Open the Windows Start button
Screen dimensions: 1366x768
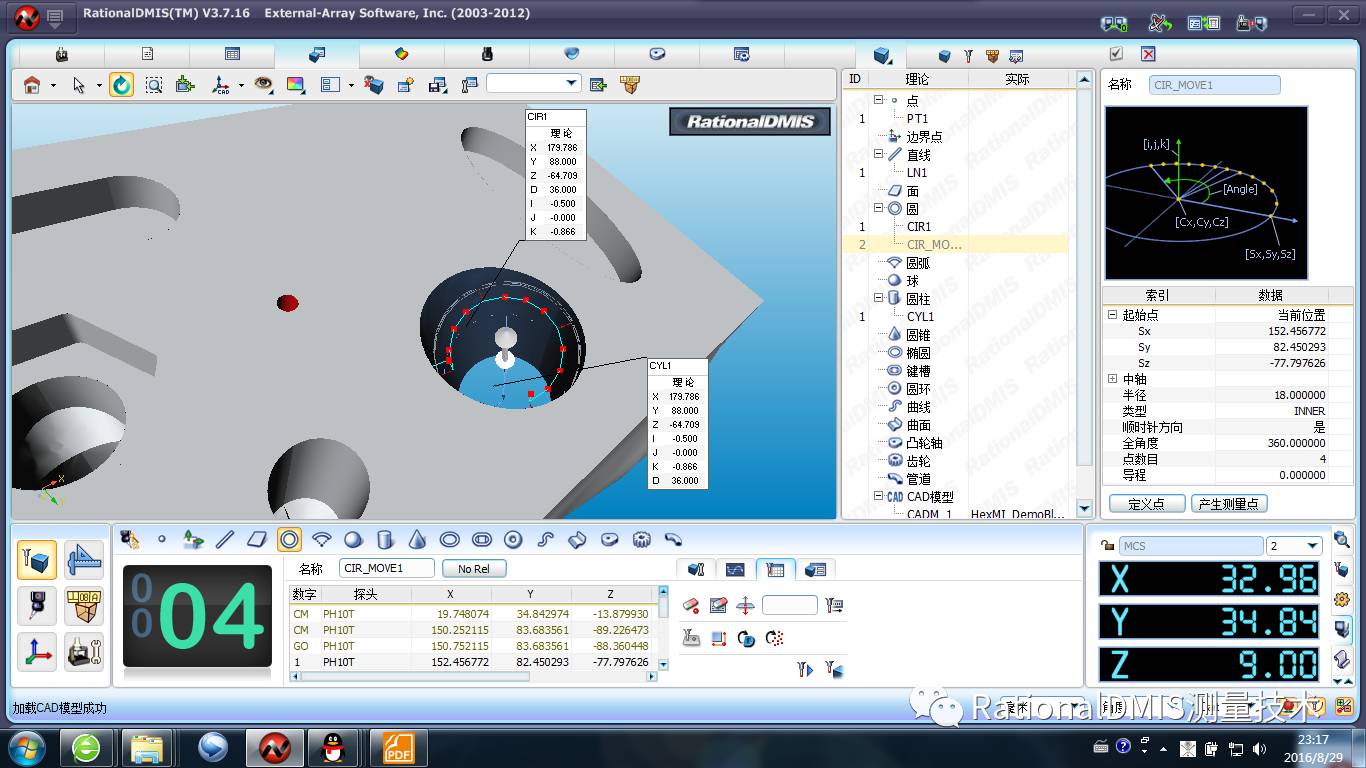pyautogui.click(x=24, y=747)
